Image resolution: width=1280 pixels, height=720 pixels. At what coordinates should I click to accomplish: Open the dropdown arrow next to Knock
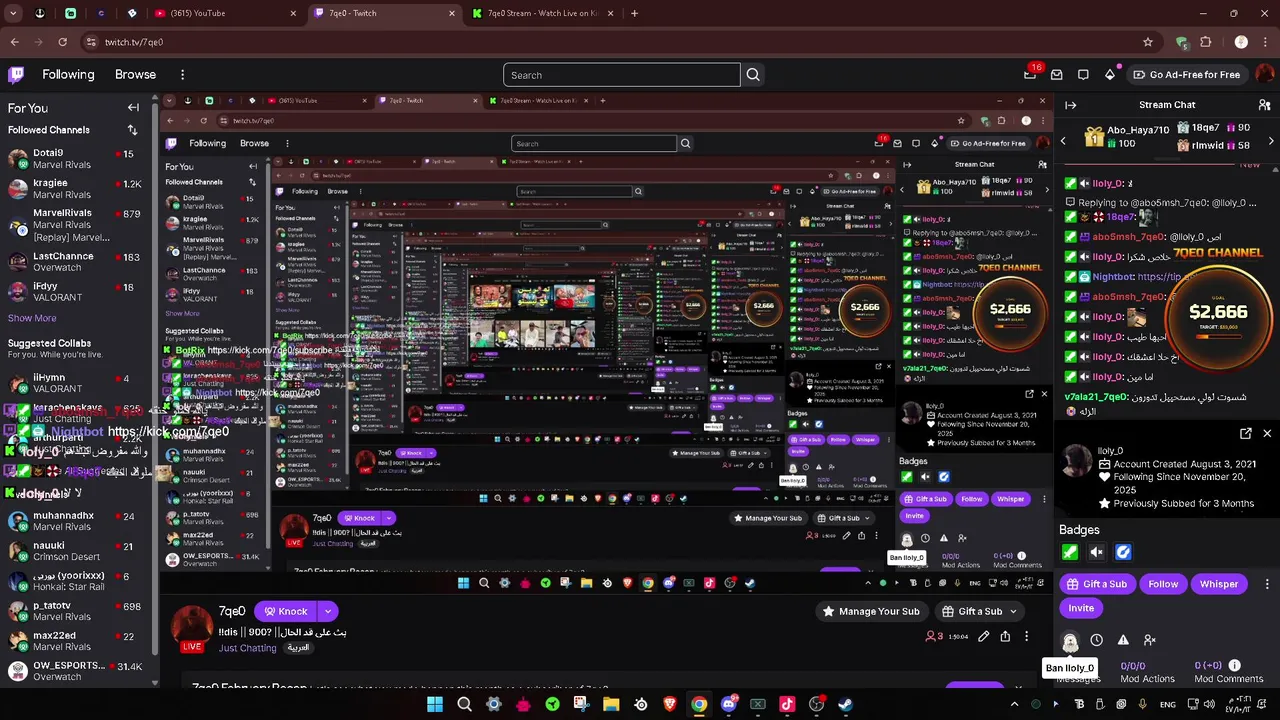click(328, 611)
